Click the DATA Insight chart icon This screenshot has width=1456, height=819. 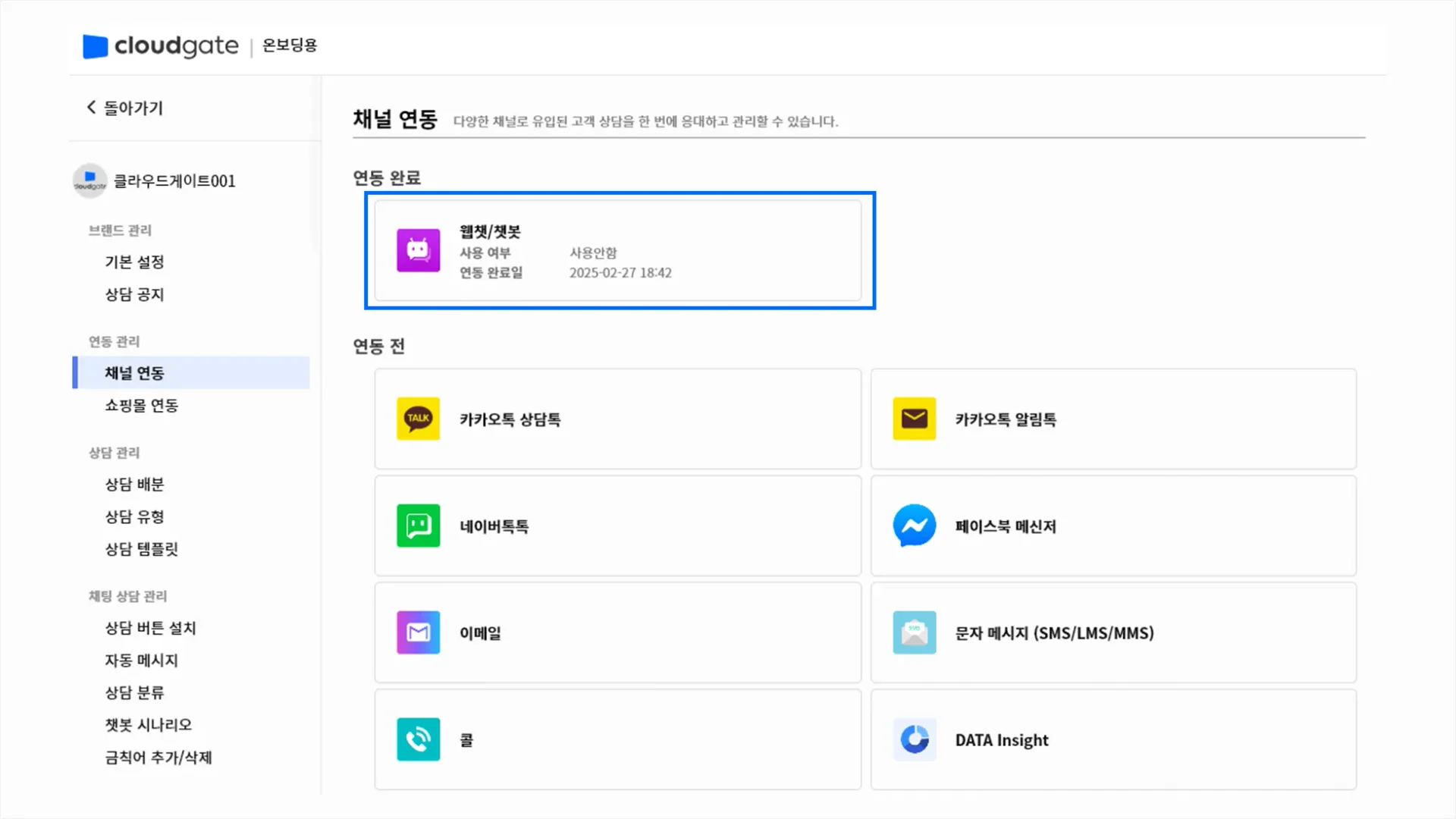coord(914,739)
